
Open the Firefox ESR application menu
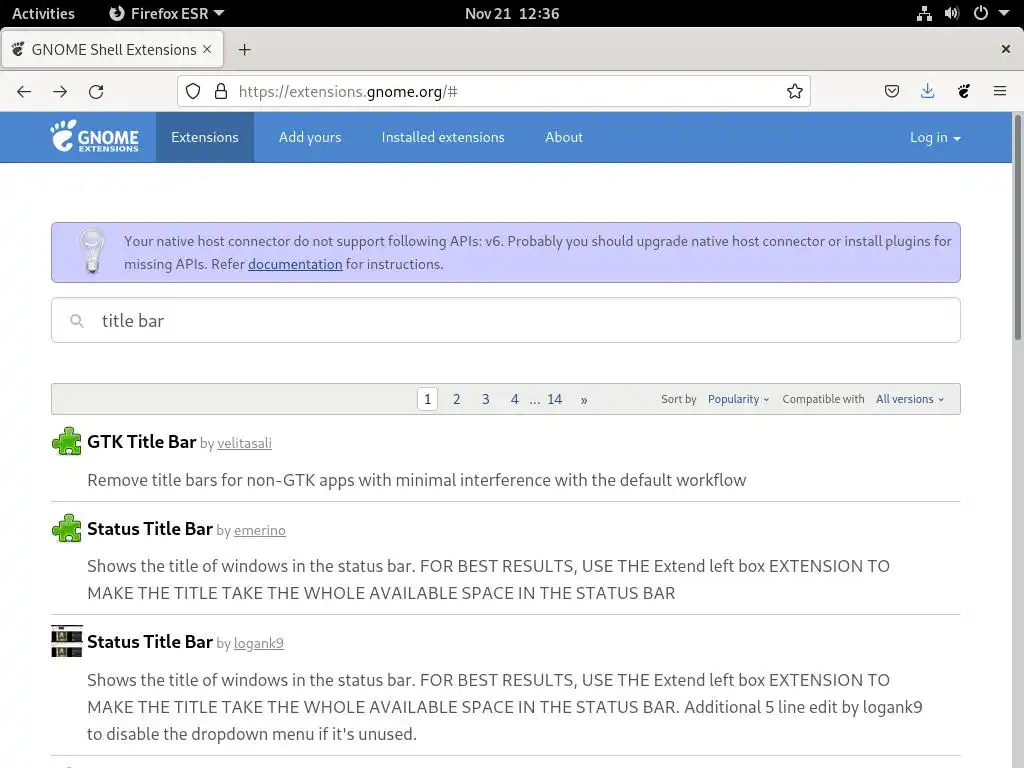click(167, 14)
